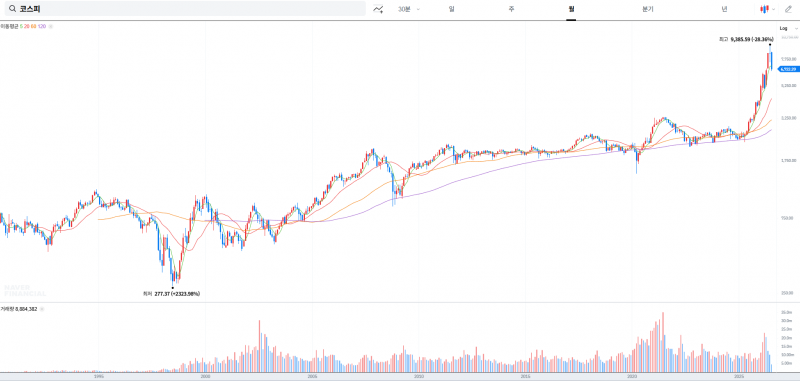Click the 3,250.00 price axis label

tap(788, 118)
